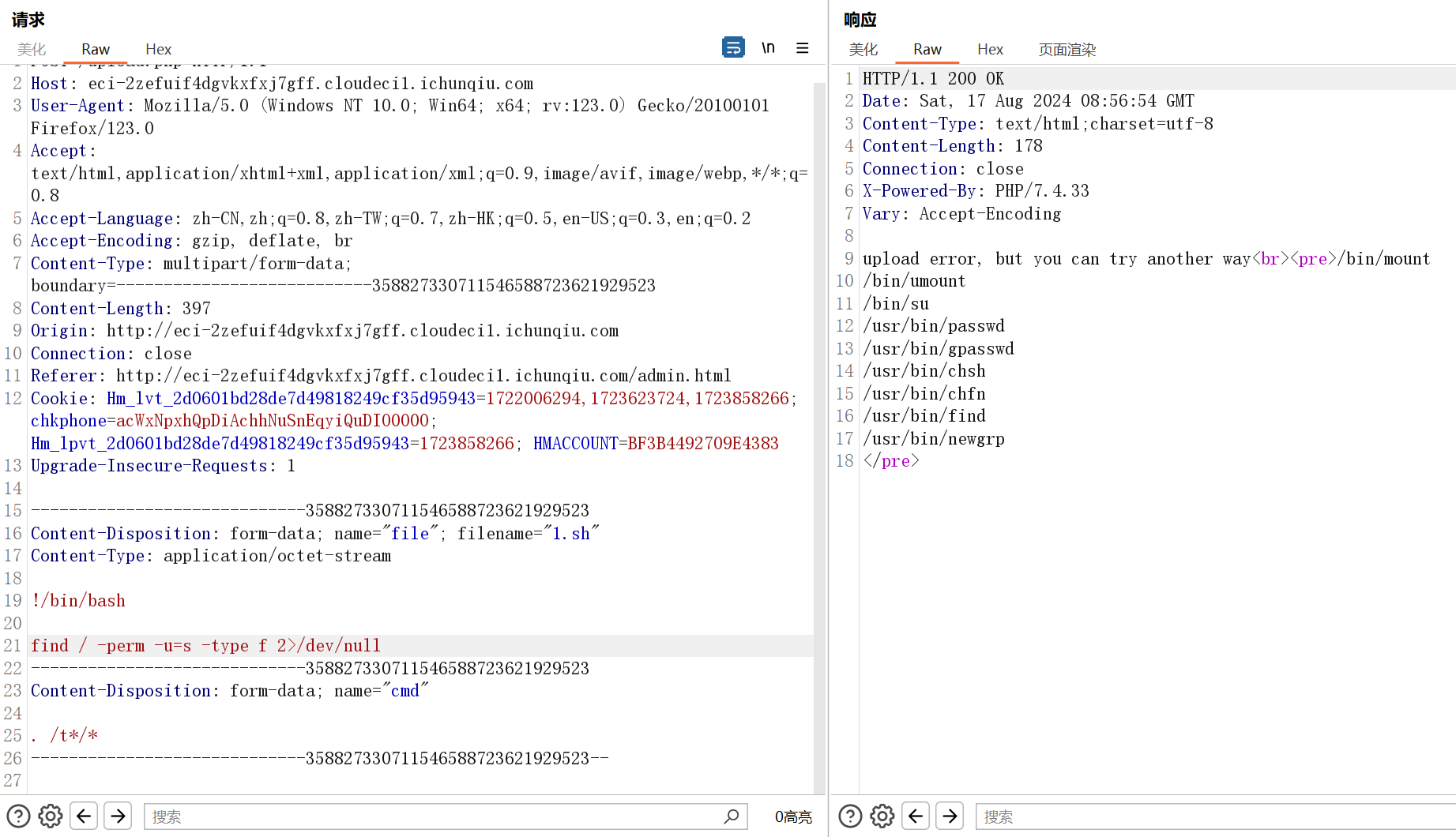This screenshot has height=837, width=1456.
Task: Click the 'find / -perm -u=s' command line
Action: click(205, 646)
